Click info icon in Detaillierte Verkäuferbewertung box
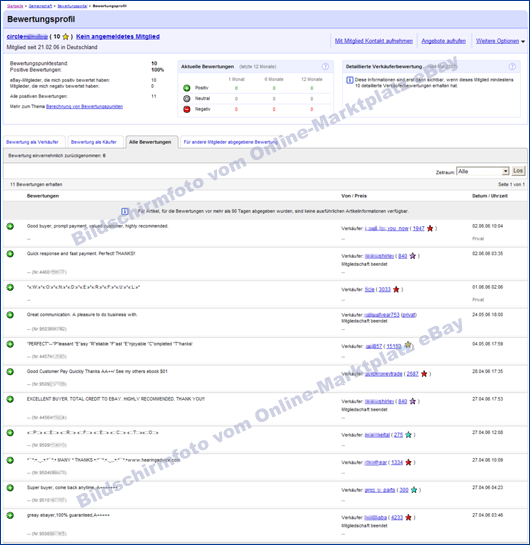 [x=350, y=80]
